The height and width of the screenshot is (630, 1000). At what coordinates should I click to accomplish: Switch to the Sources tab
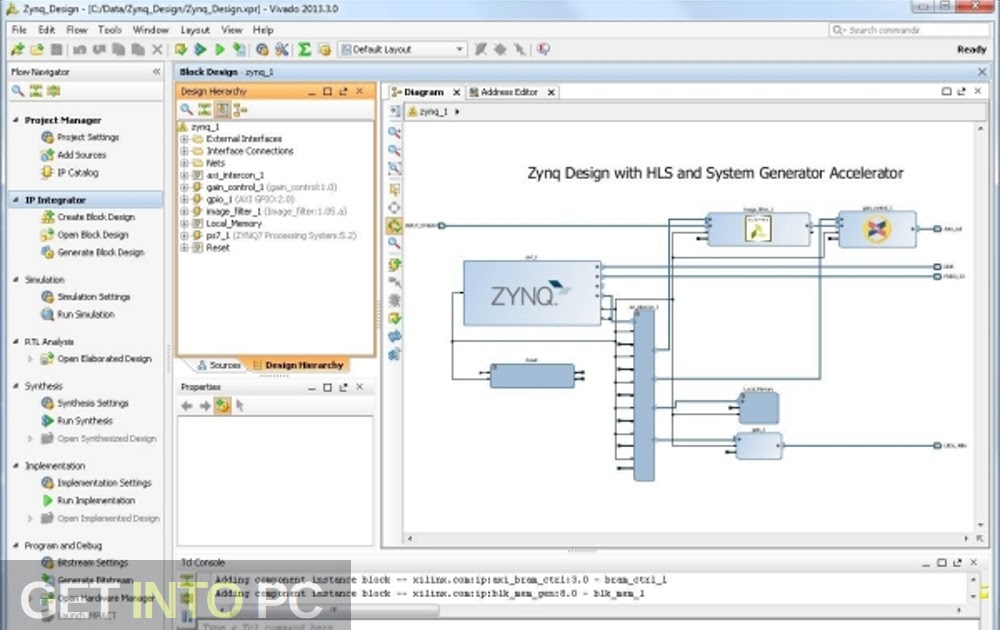click(219, 365)
